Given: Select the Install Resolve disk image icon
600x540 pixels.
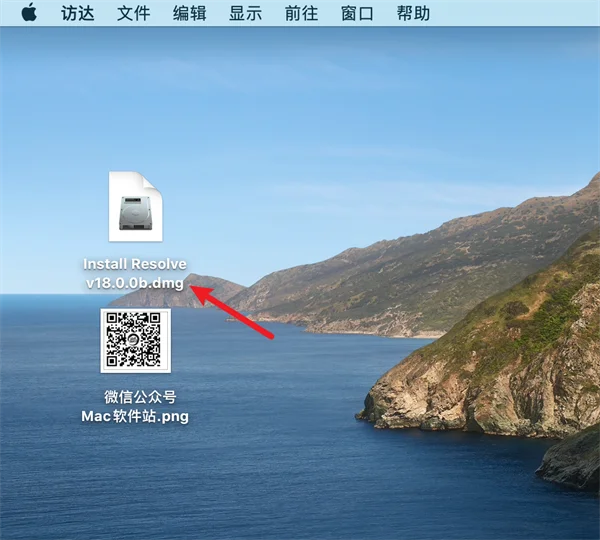Looking at the screenshot, I should (135, 207).
